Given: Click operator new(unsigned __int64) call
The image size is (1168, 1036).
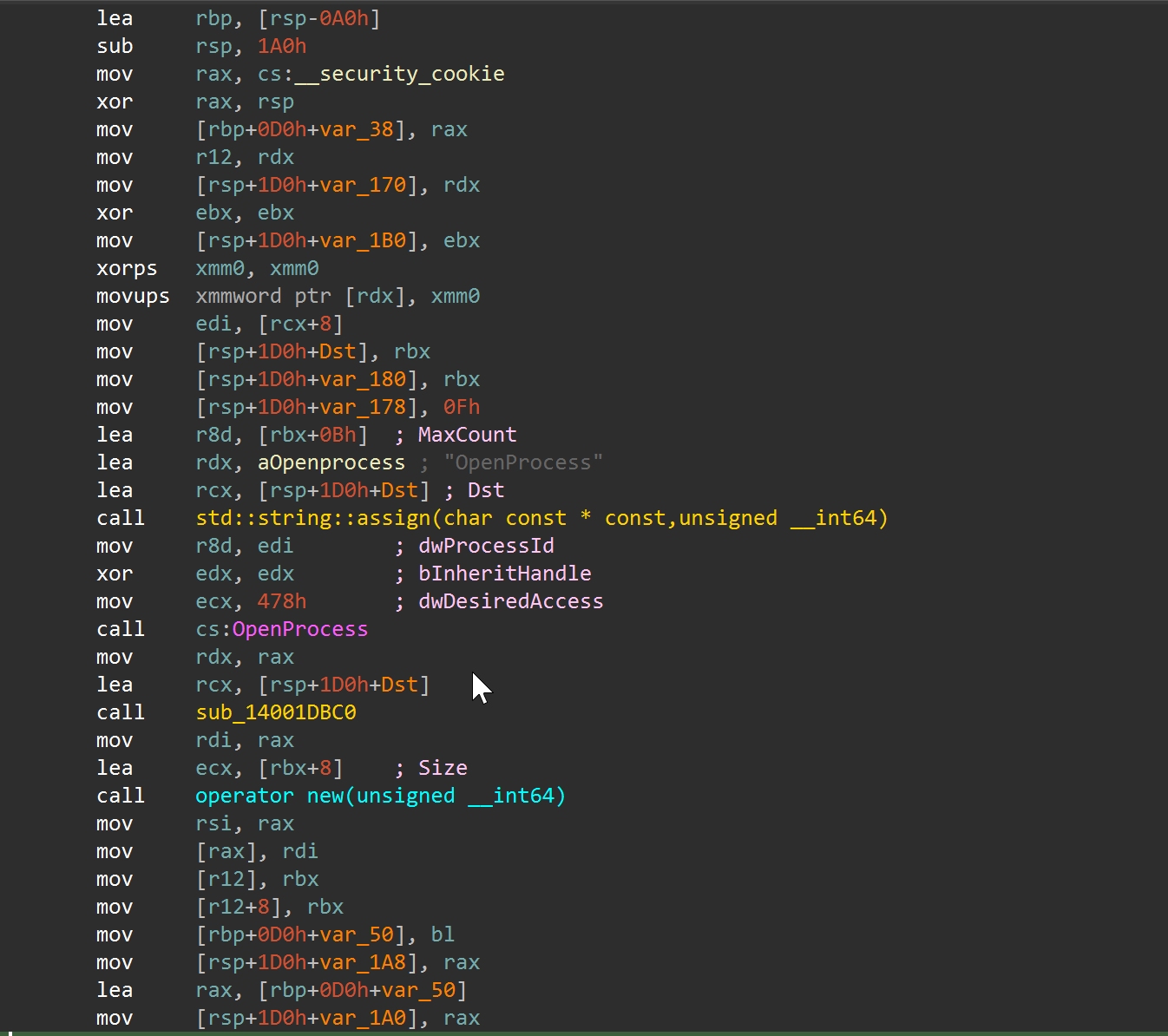Looking at the screenshot, I should (380, 796).
